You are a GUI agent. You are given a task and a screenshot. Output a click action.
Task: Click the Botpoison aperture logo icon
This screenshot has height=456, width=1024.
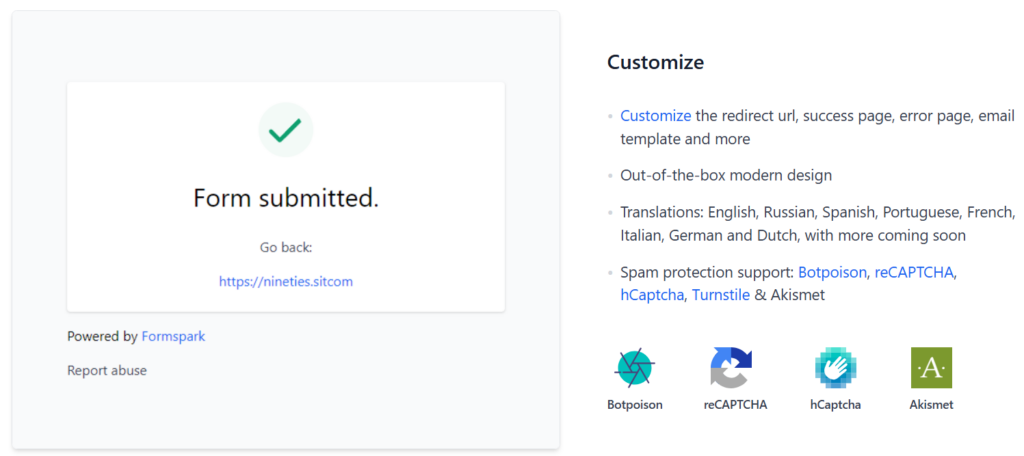tap(634, 368)
